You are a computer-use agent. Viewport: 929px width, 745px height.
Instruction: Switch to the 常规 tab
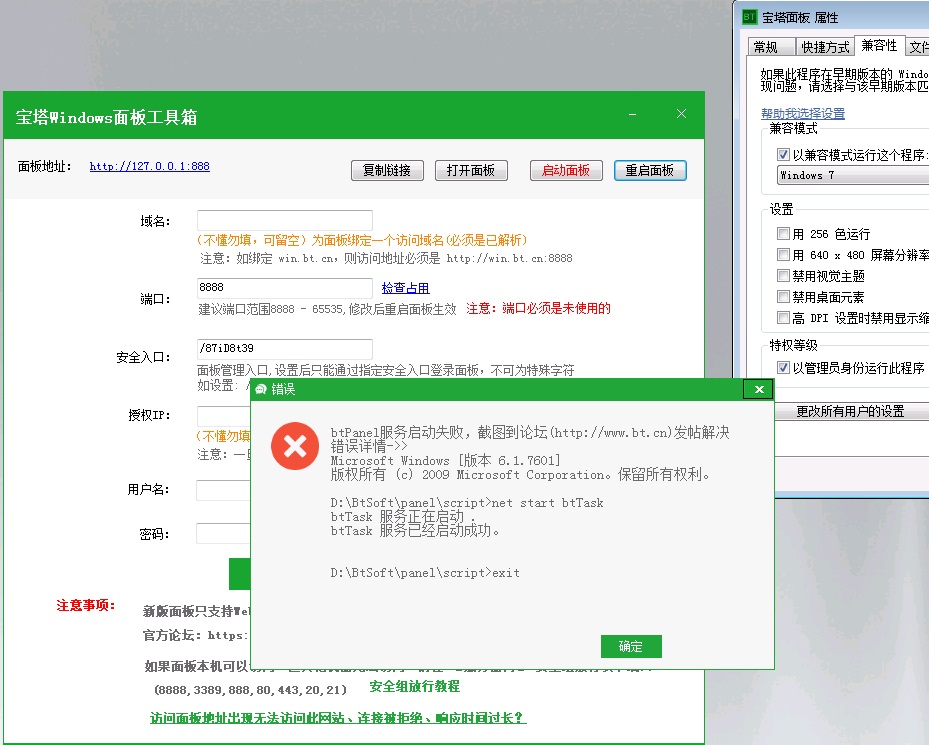click(x=766, y=47)
